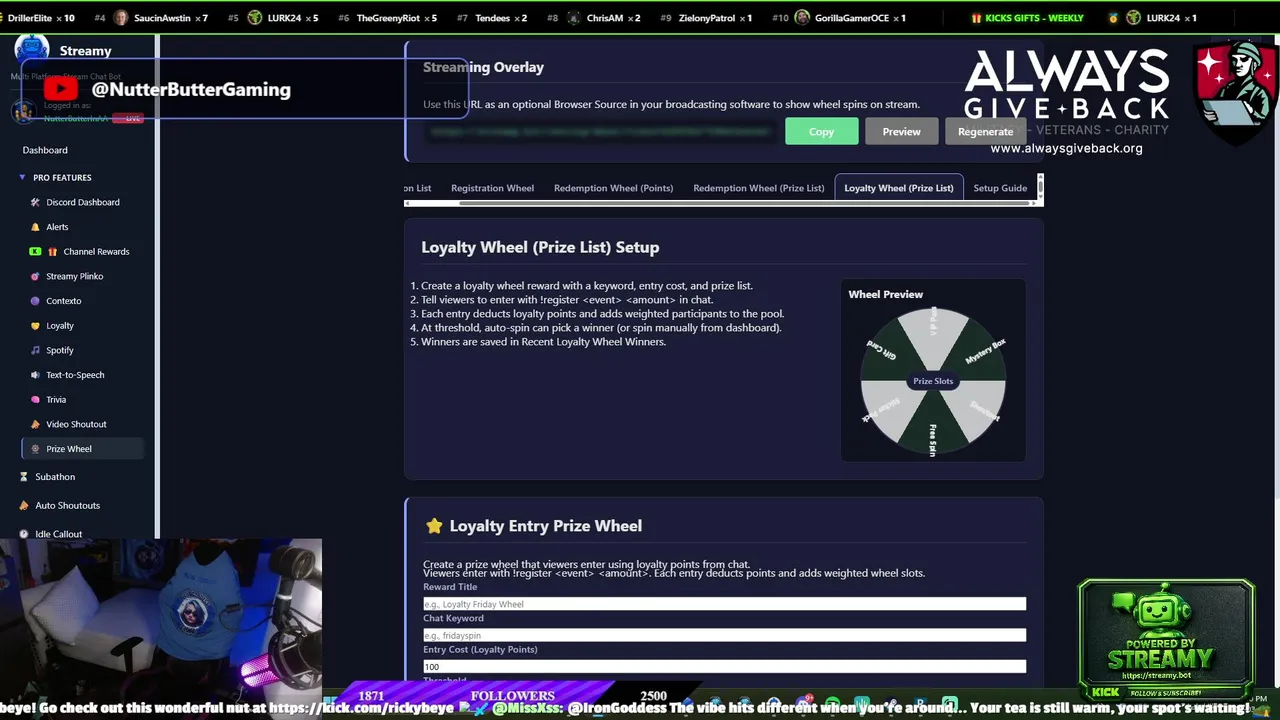This screenshot has height=720, width=1280.
Task: Click the Streamy robot logo
Action: click(x=32, y=49)
